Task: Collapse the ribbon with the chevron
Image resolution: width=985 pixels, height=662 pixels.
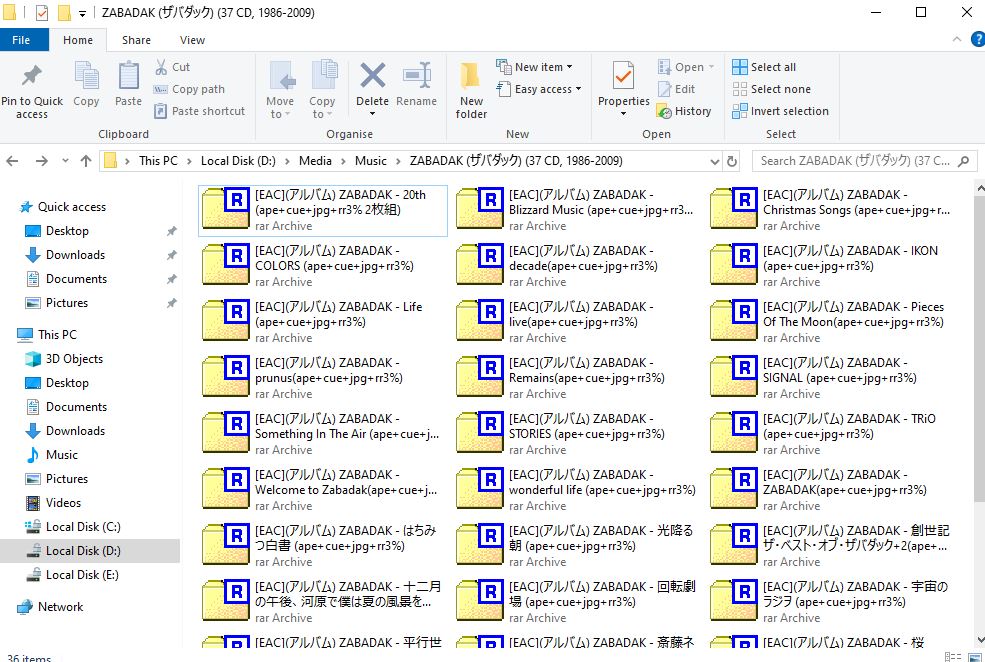Action: tap(957, 40)
